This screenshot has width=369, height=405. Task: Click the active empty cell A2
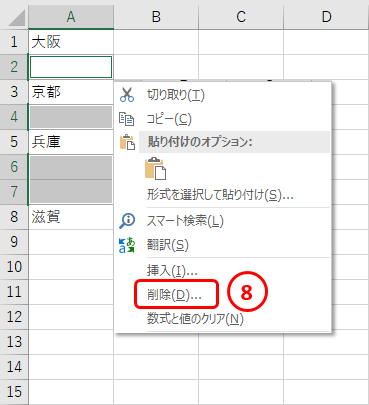[71, 67]
